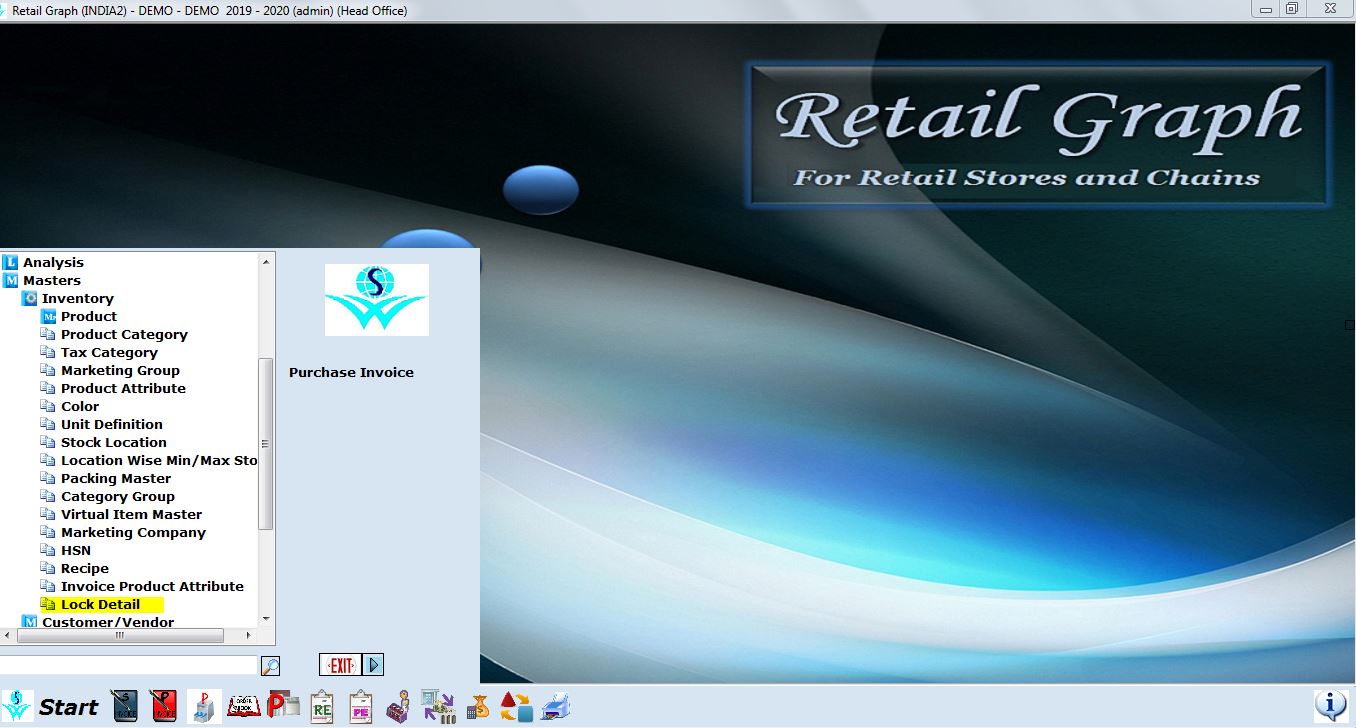This screenshot has width=1356, height=728.
Task: Open Marketing Group master
Action: pyautogui.click(x=120, y=370)
